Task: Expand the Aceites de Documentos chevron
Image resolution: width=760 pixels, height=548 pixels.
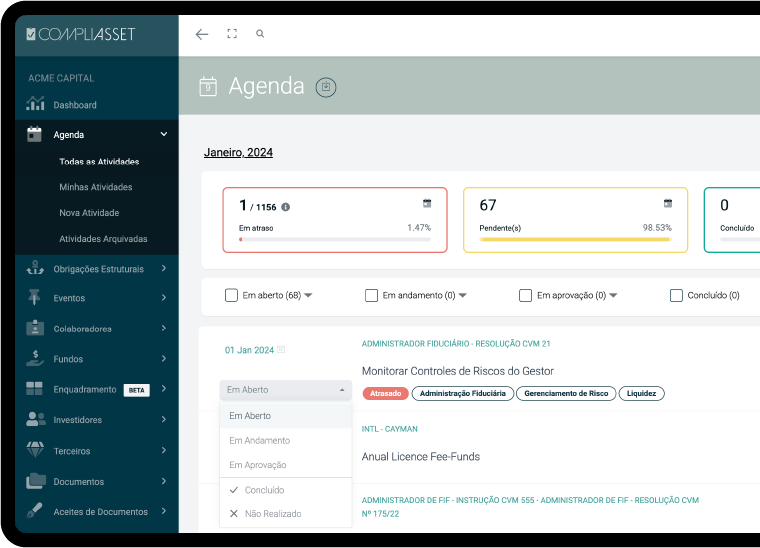Action: tap(164, 511)
